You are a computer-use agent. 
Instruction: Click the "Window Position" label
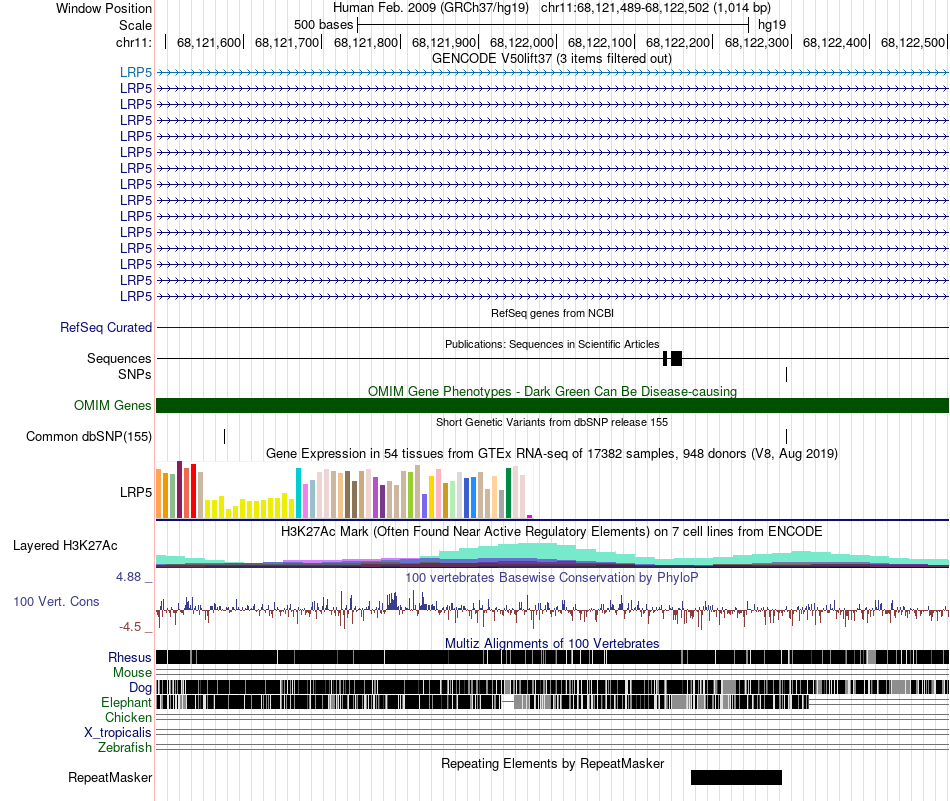point(104,8)
